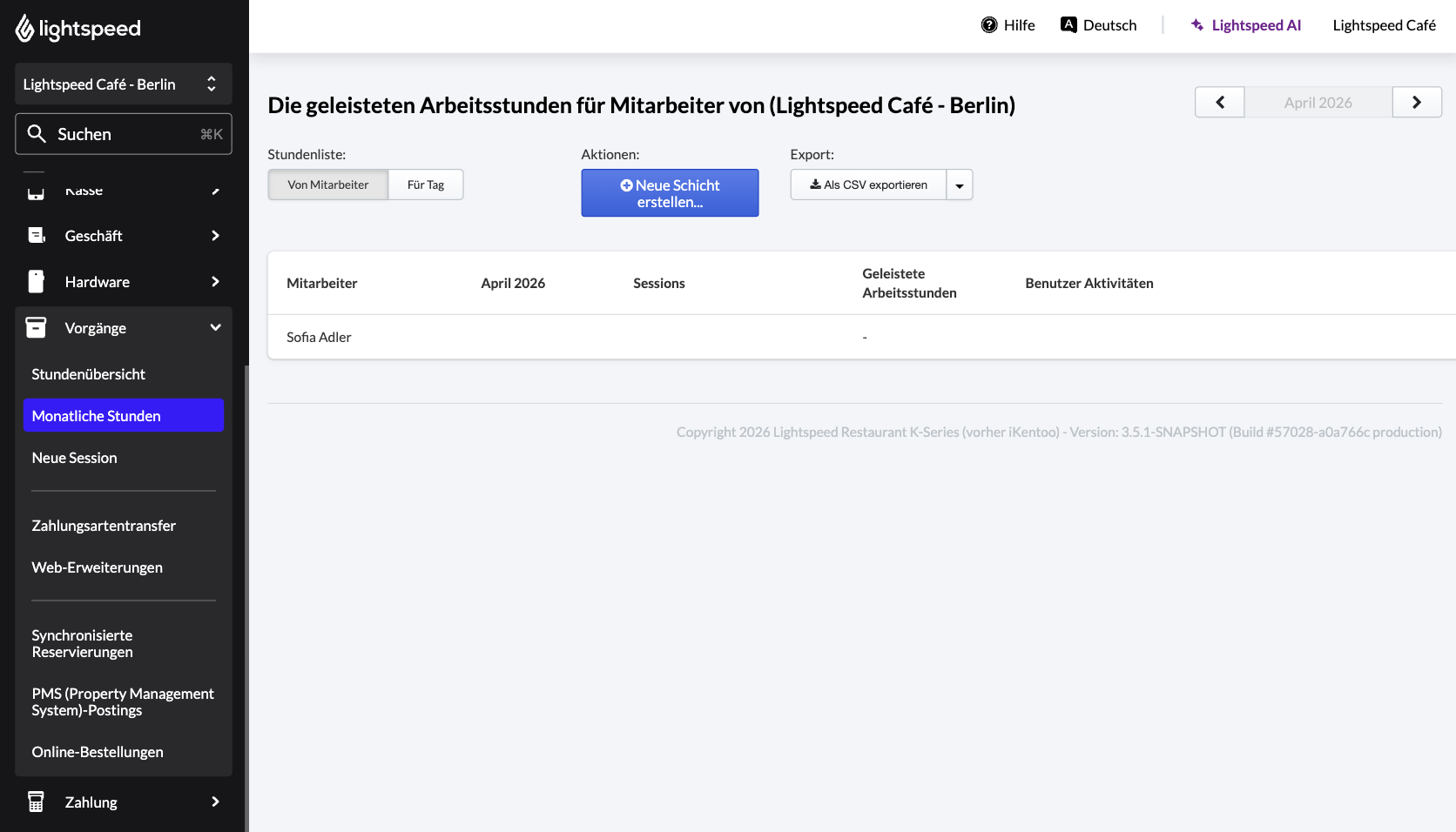The image size is (1456, 832).
Task: Click Sofia Adler employee row
Action: pyautogui.click(x=861, y=338)
